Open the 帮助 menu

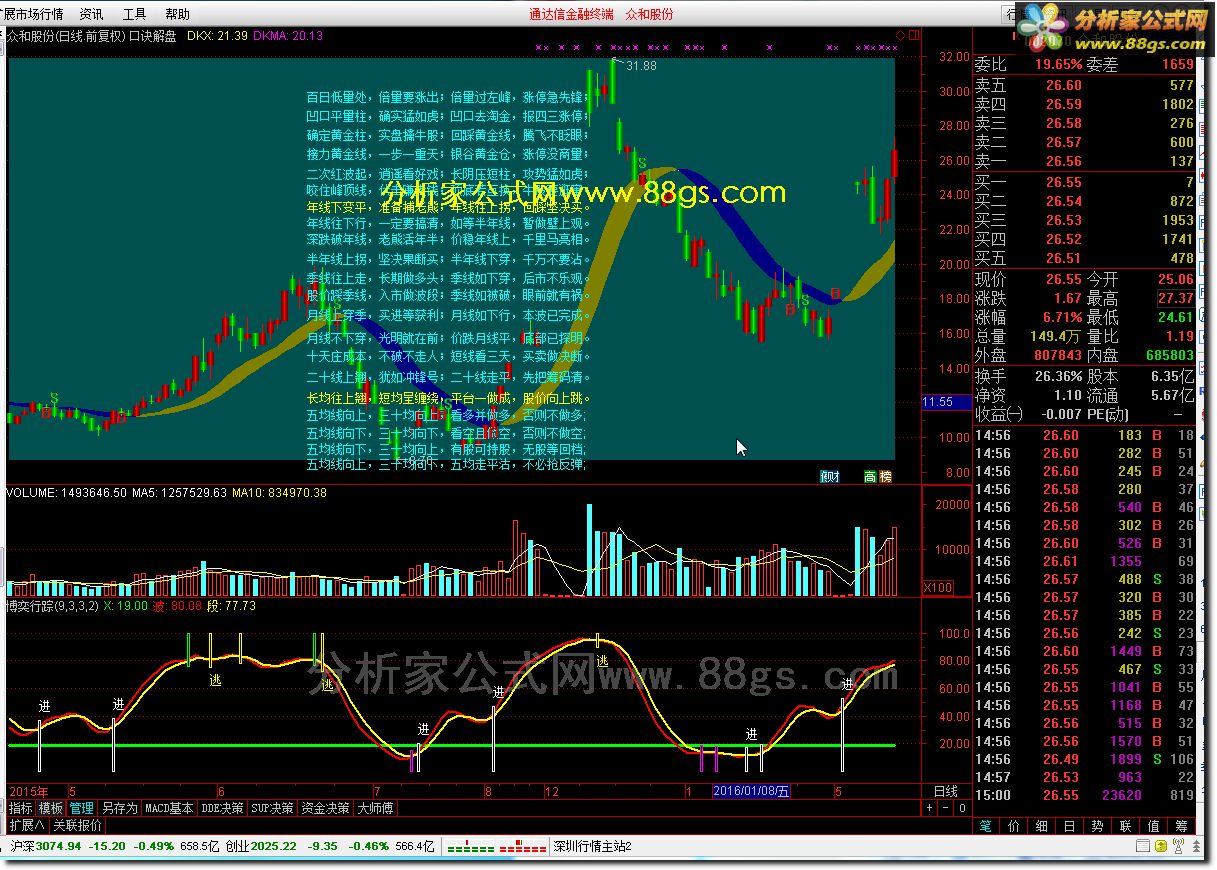tap(177, 14)
